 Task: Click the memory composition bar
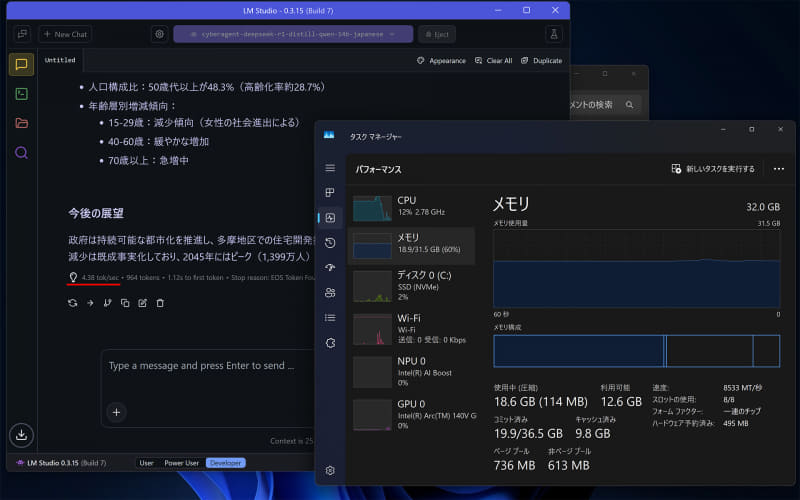[x=636, y=351]
